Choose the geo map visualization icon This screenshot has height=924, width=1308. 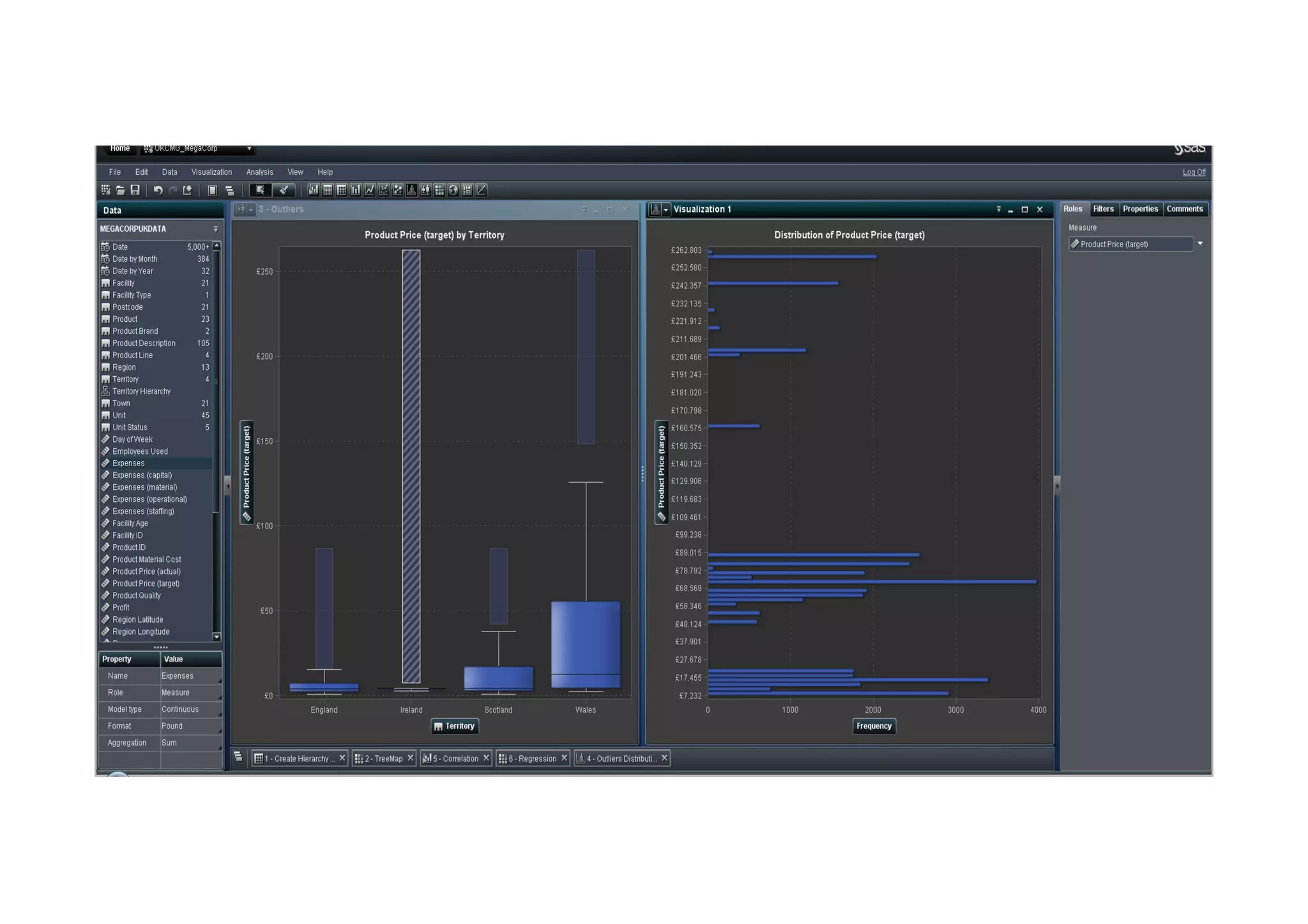(x=453, y=190)
